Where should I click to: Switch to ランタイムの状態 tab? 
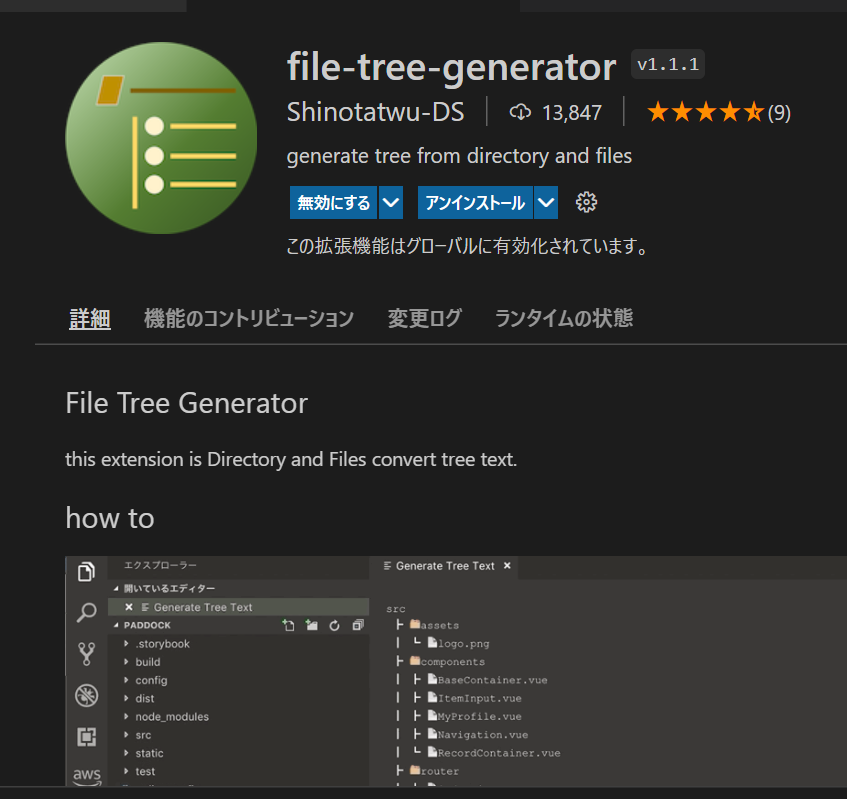click(x=564, y=318)
